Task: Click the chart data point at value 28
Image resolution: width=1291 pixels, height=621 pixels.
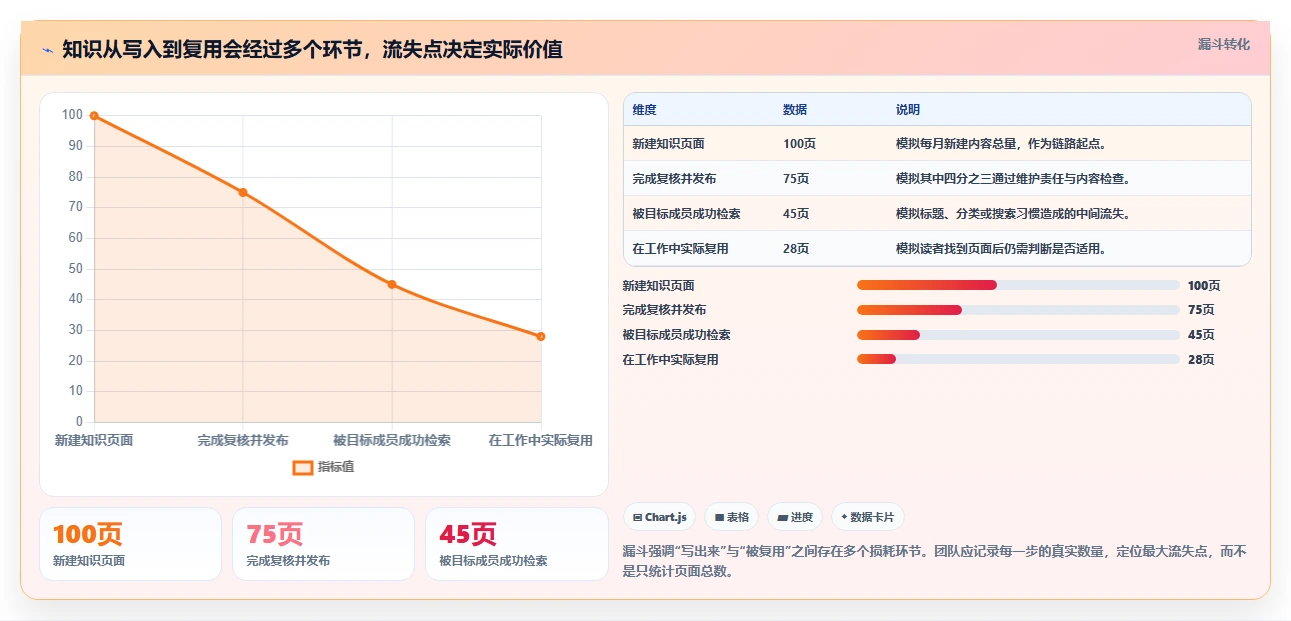Action: [x=541, y=336]
